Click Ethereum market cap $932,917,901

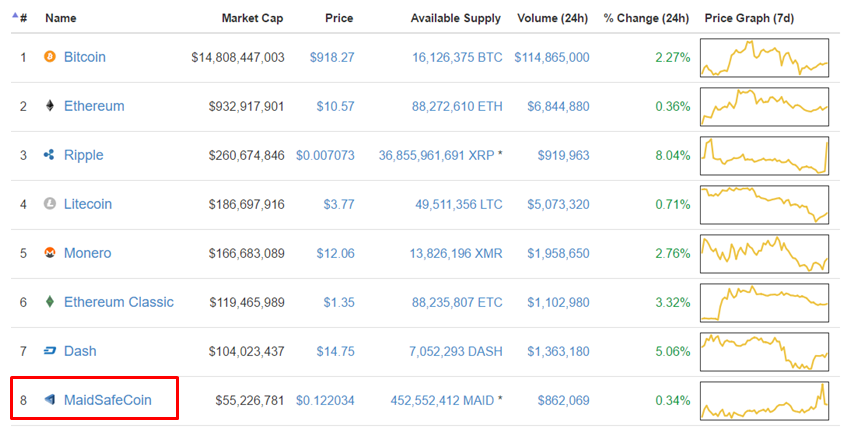pyautogui.click(x=247, y=106)
